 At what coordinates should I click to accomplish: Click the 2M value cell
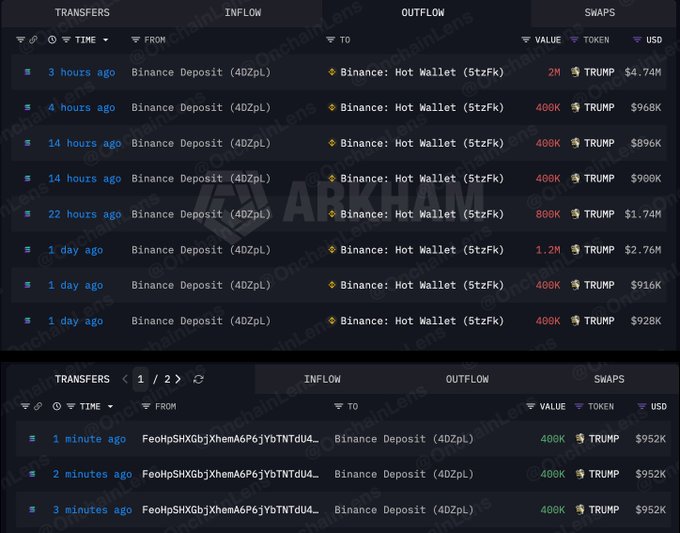click(x=554, y=72)
